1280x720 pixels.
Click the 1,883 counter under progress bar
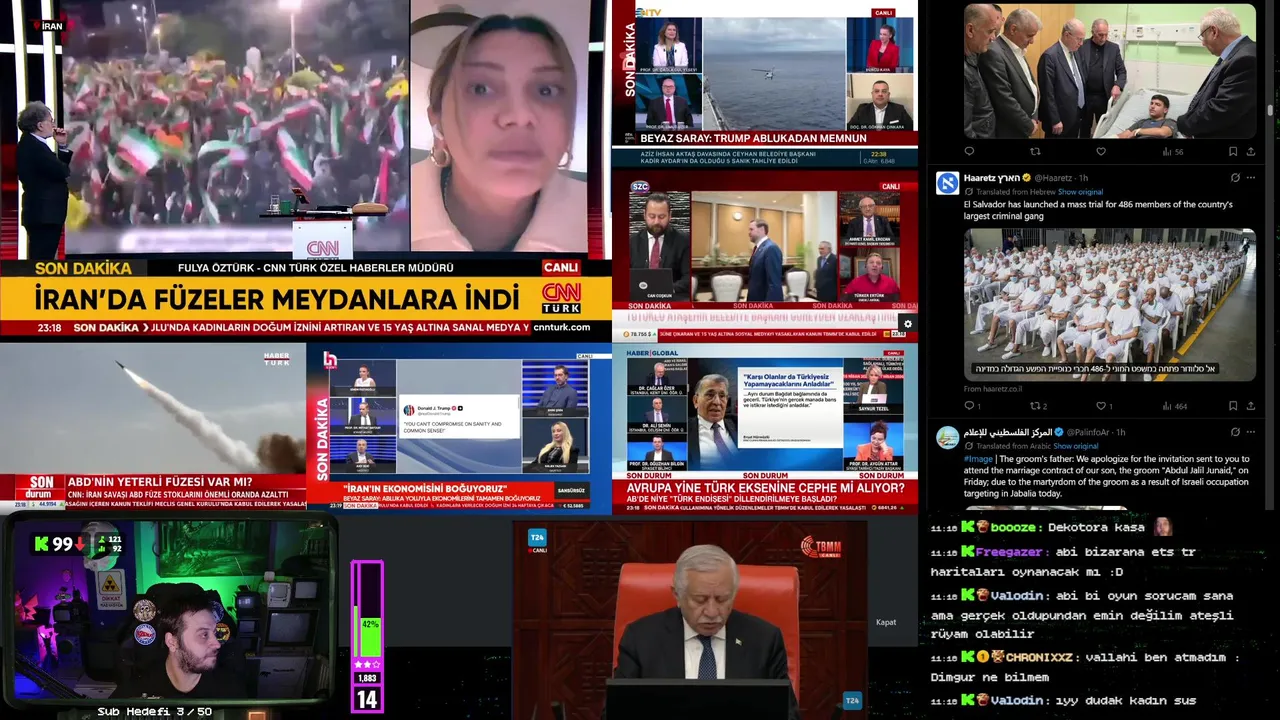pyautogui.click(x=367, y=679)
